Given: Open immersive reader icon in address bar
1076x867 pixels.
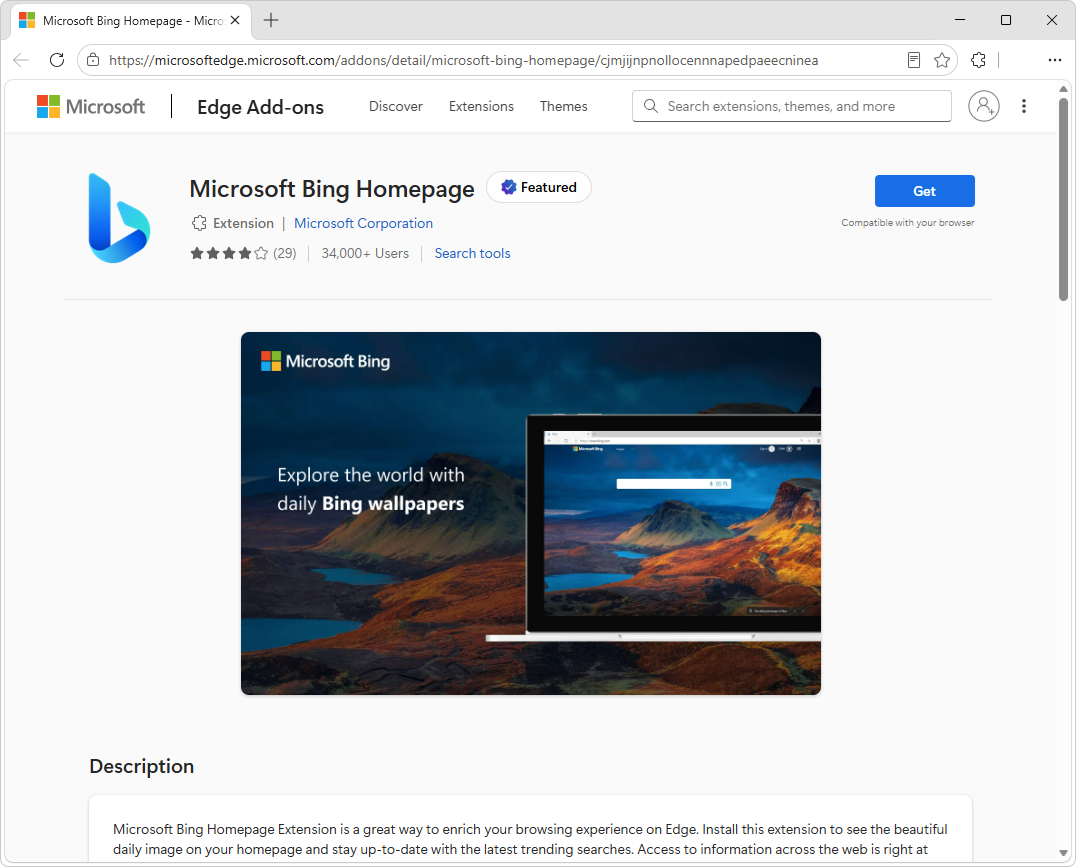Looking at the screenshot, I should point(913,60).
